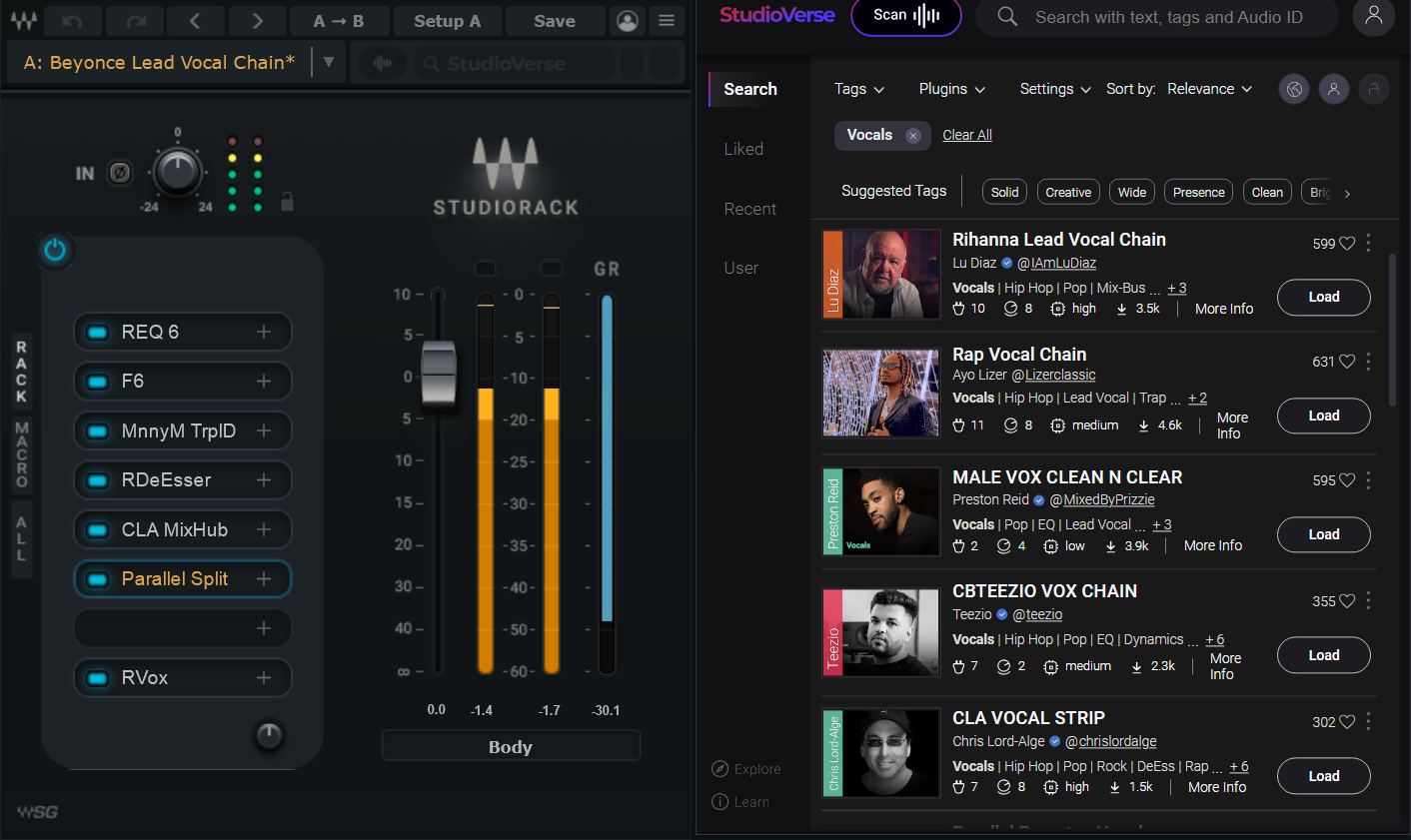Bypass the RVox plugin

98,677
